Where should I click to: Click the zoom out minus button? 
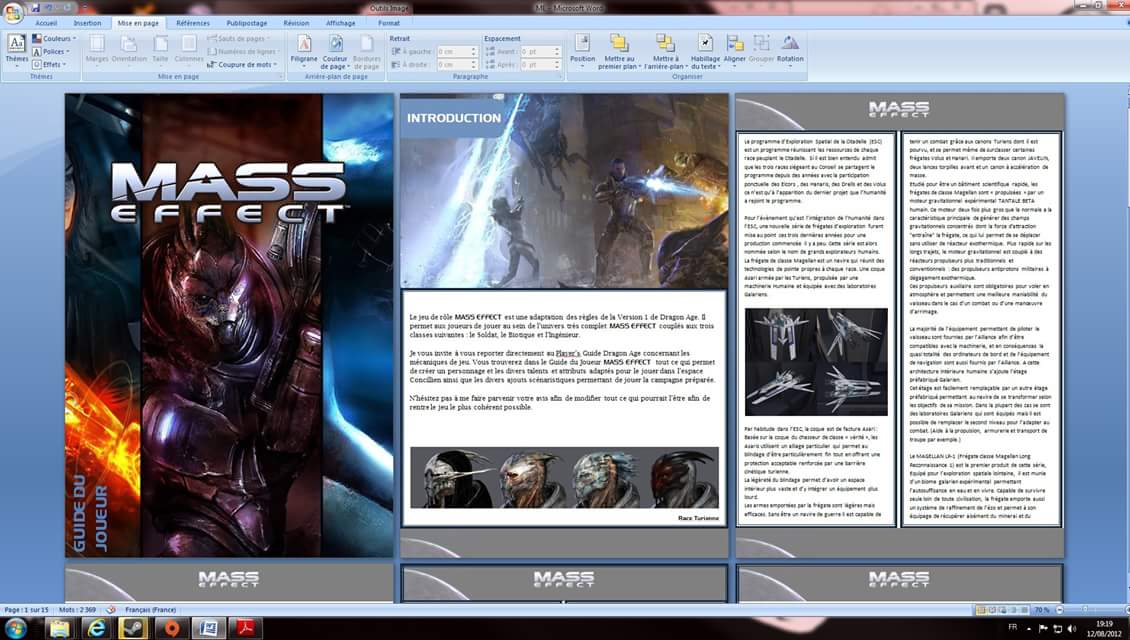[1059, 610]
